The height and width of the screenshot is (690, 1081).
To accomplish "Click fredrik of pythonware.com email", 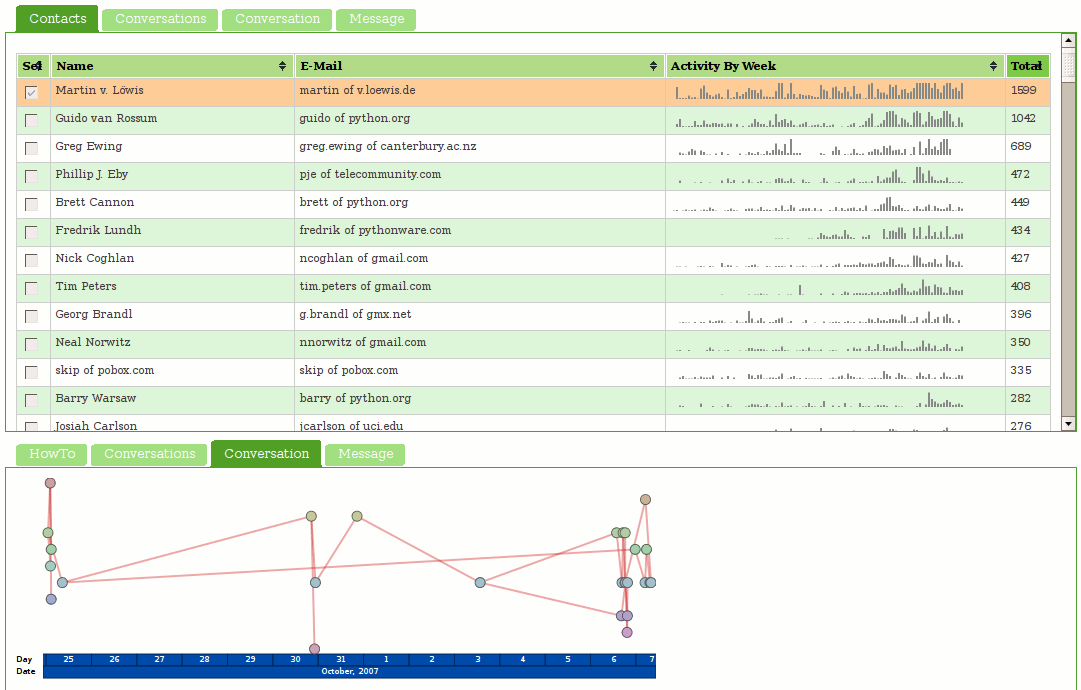I will pyautogui.click(x=375, y=230).
